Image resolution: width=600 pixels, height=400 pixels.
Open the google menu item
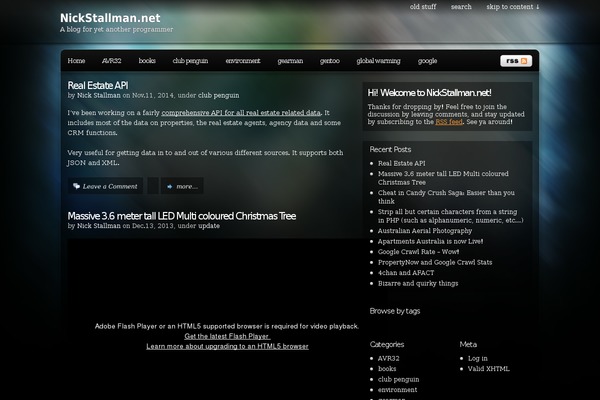pyautogui.click(x=427, y=61)
